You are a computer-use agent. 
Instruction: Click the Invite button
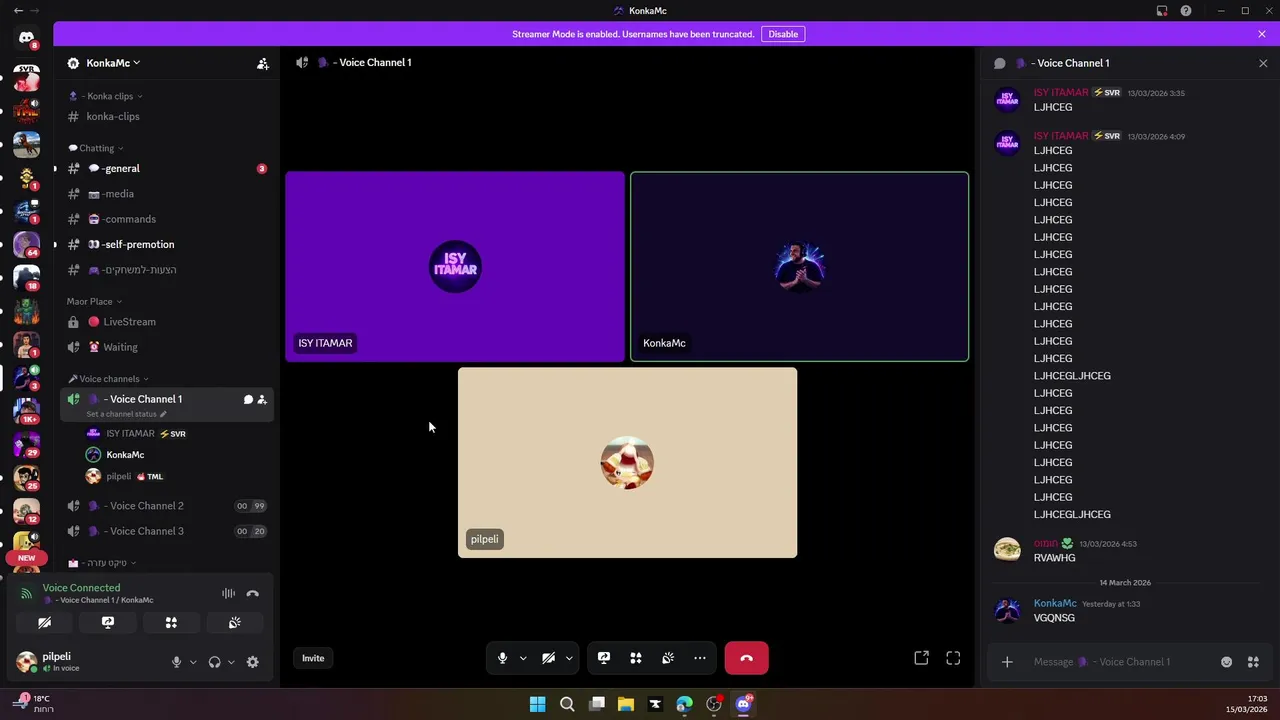point(313,658)
